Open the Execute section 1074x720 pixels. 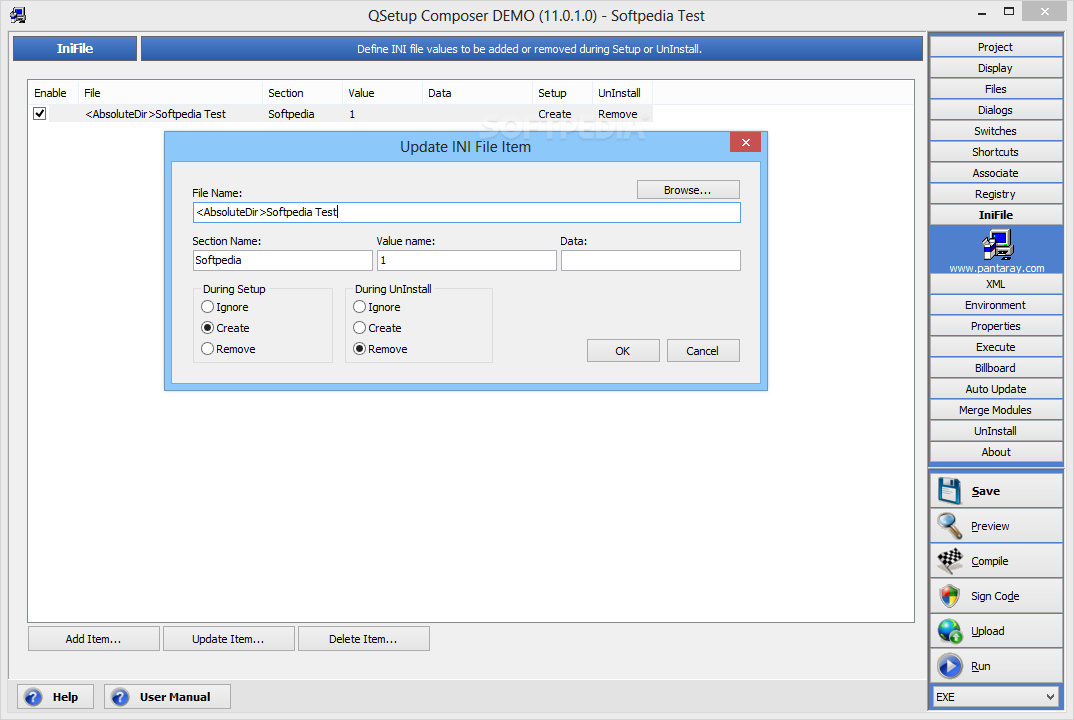coord(995,347)
